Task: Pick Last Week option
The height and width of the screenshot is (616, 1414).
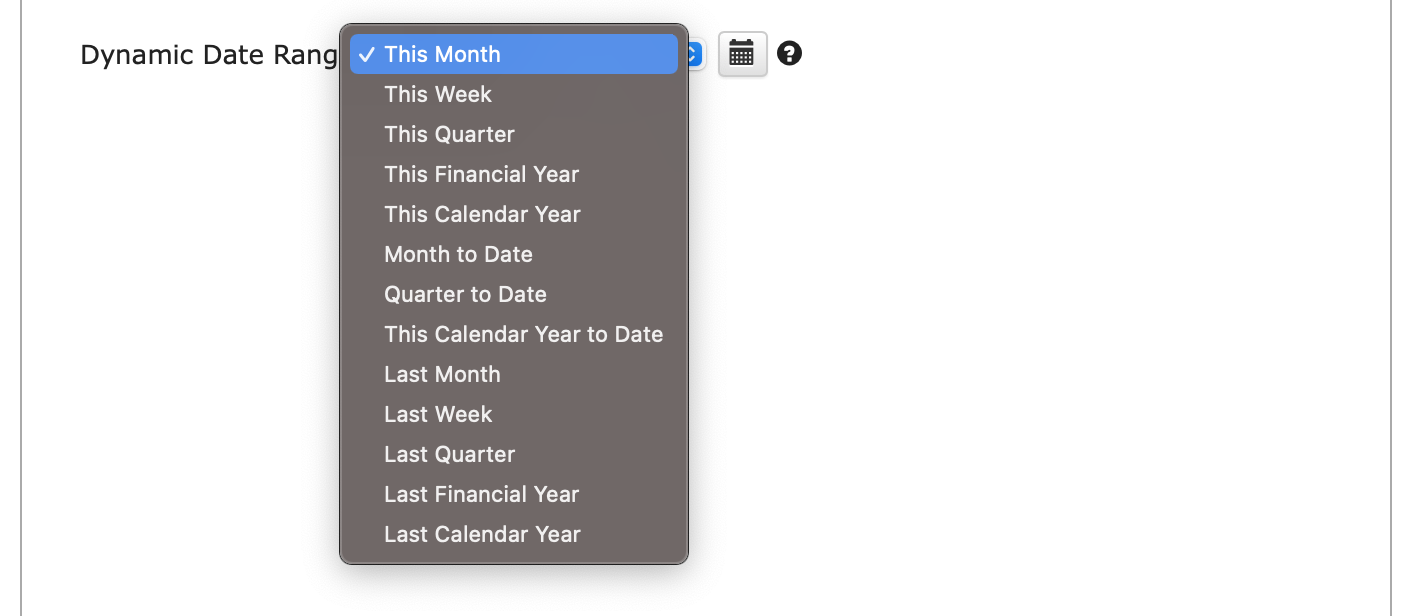Action: [x=514, y=414]
